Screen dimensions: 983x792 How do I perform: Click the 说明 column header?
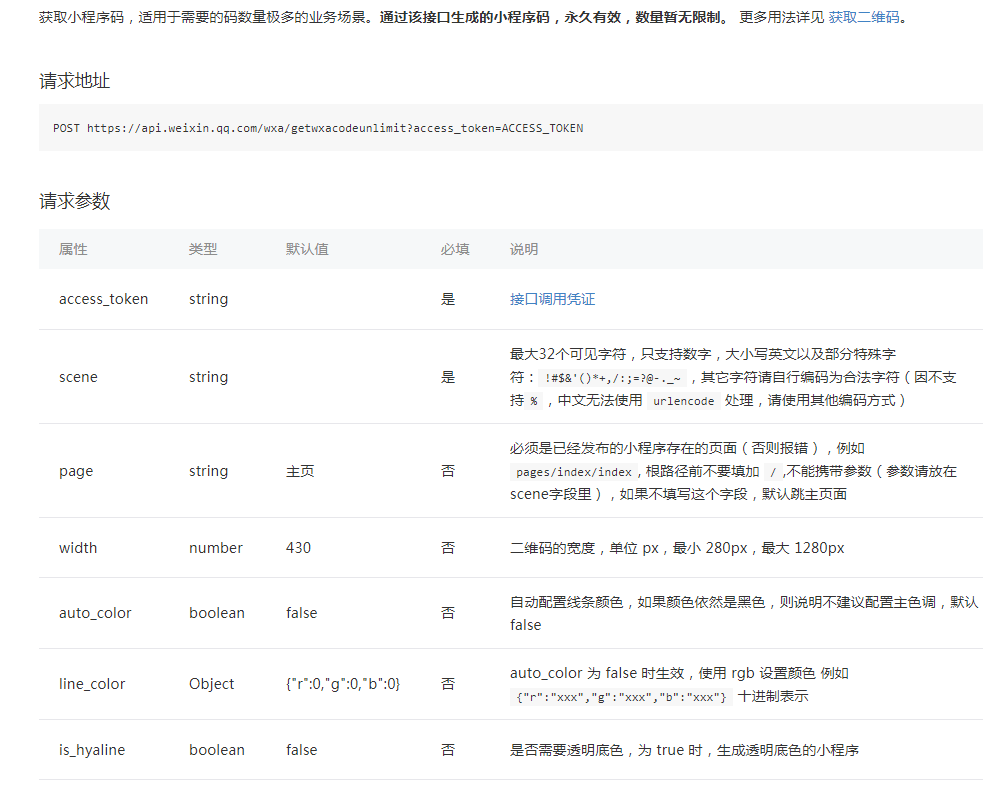[x=524, y=250]
